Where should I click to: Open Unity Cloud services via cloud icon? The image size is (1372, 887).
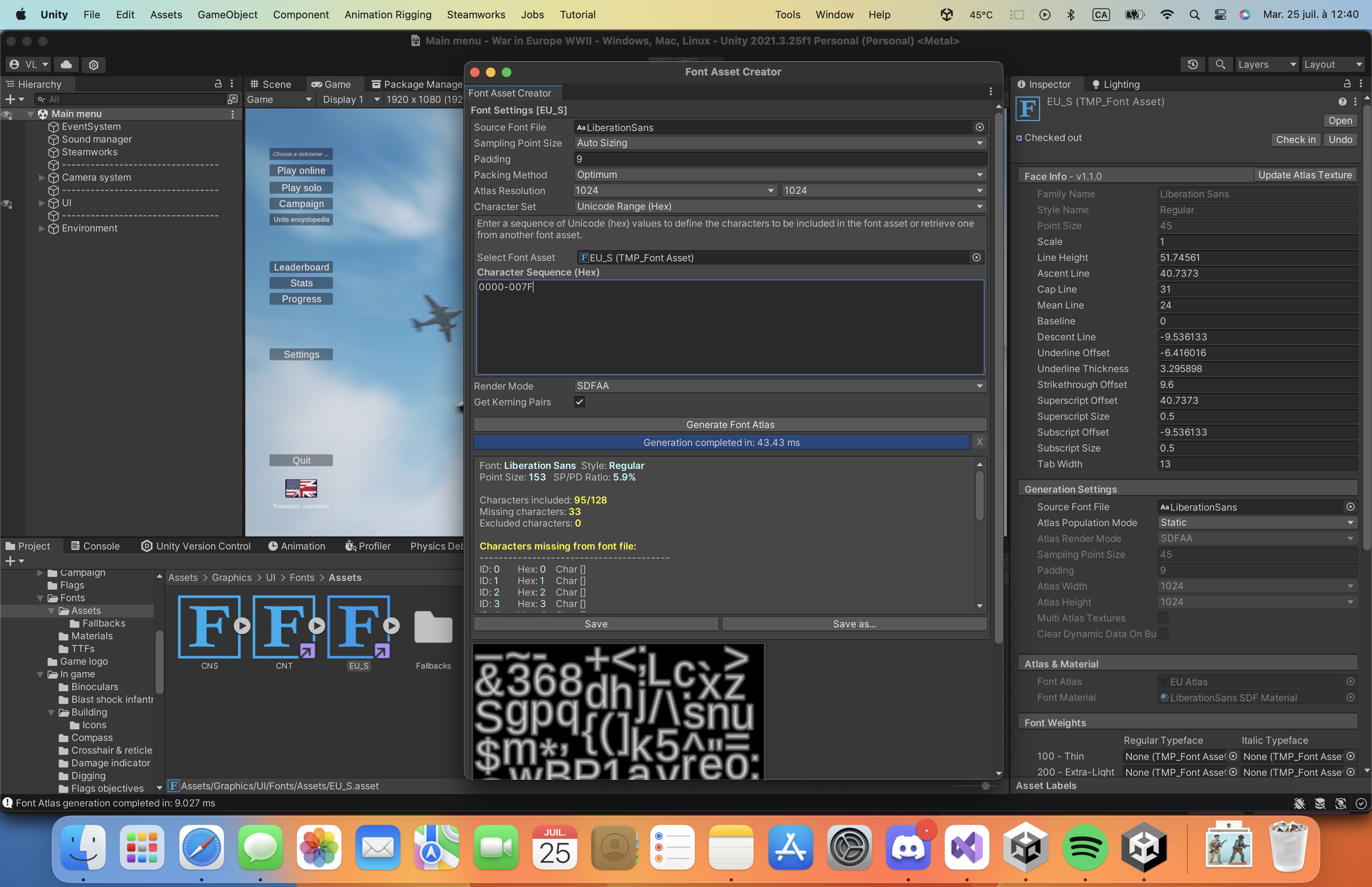pos(66,64)
